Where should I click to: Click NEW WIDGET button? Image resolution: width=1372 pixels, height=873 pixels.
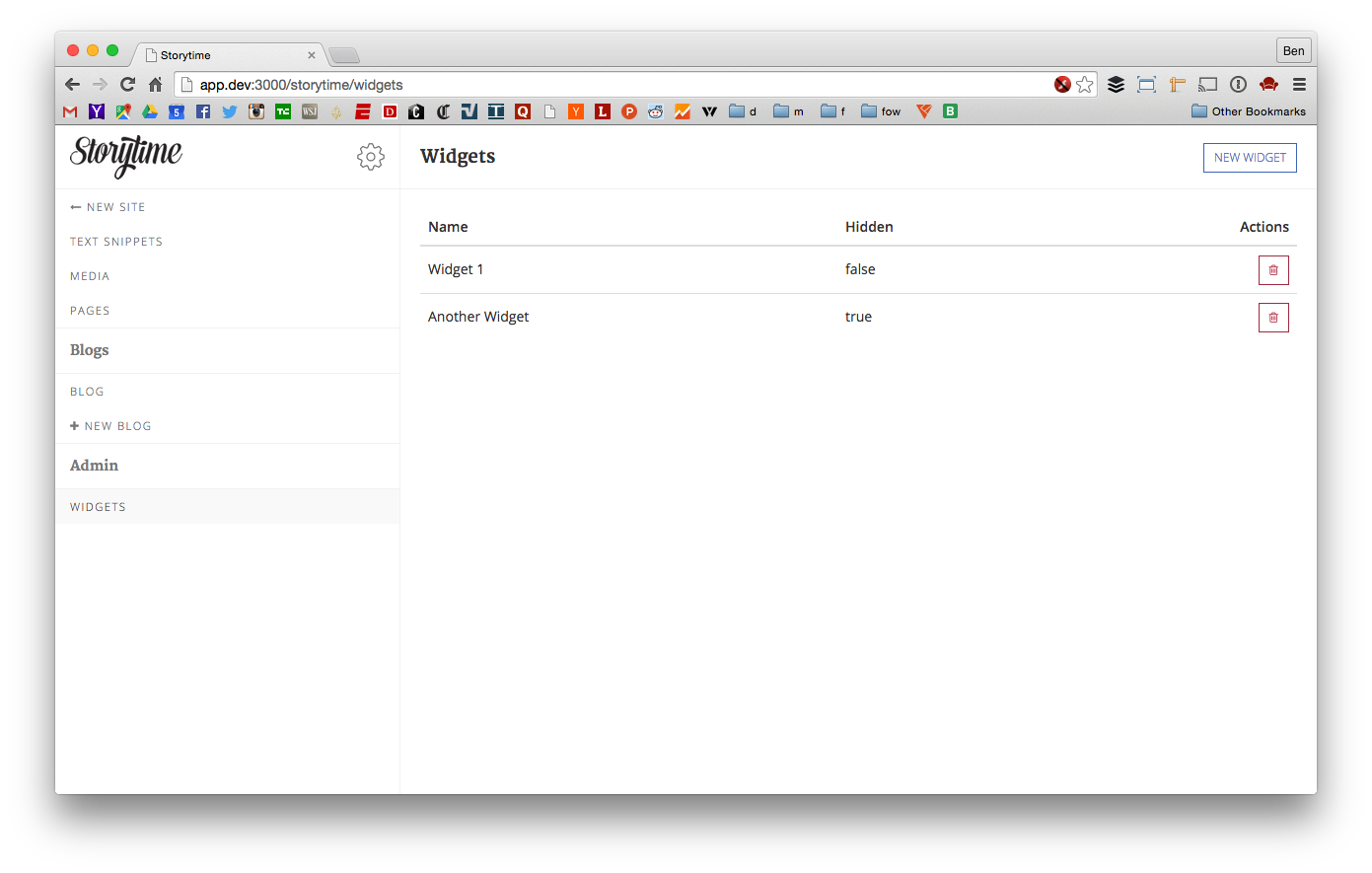[1250, 158]
